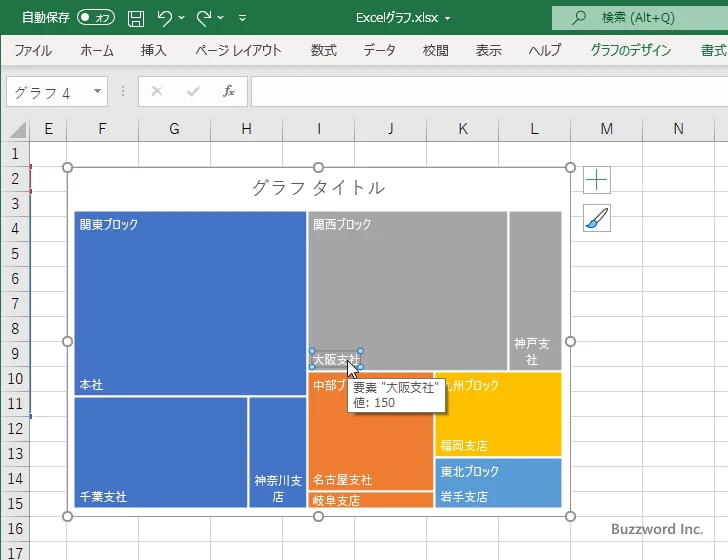Switch to グラフのデザイン tab
The image size is (728, 560).
pos(630,50)
